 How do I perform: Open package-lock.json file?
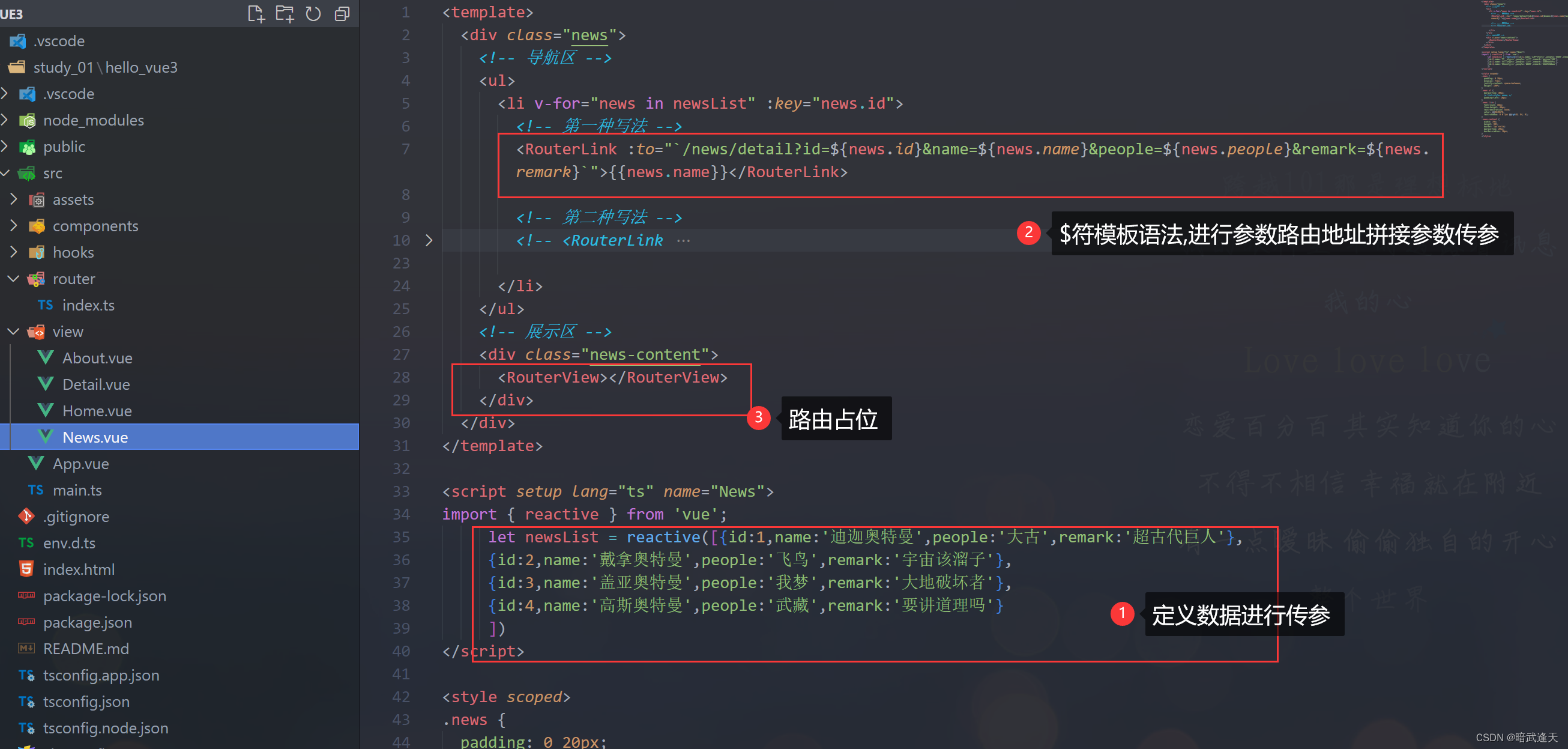tap(104, 596)
